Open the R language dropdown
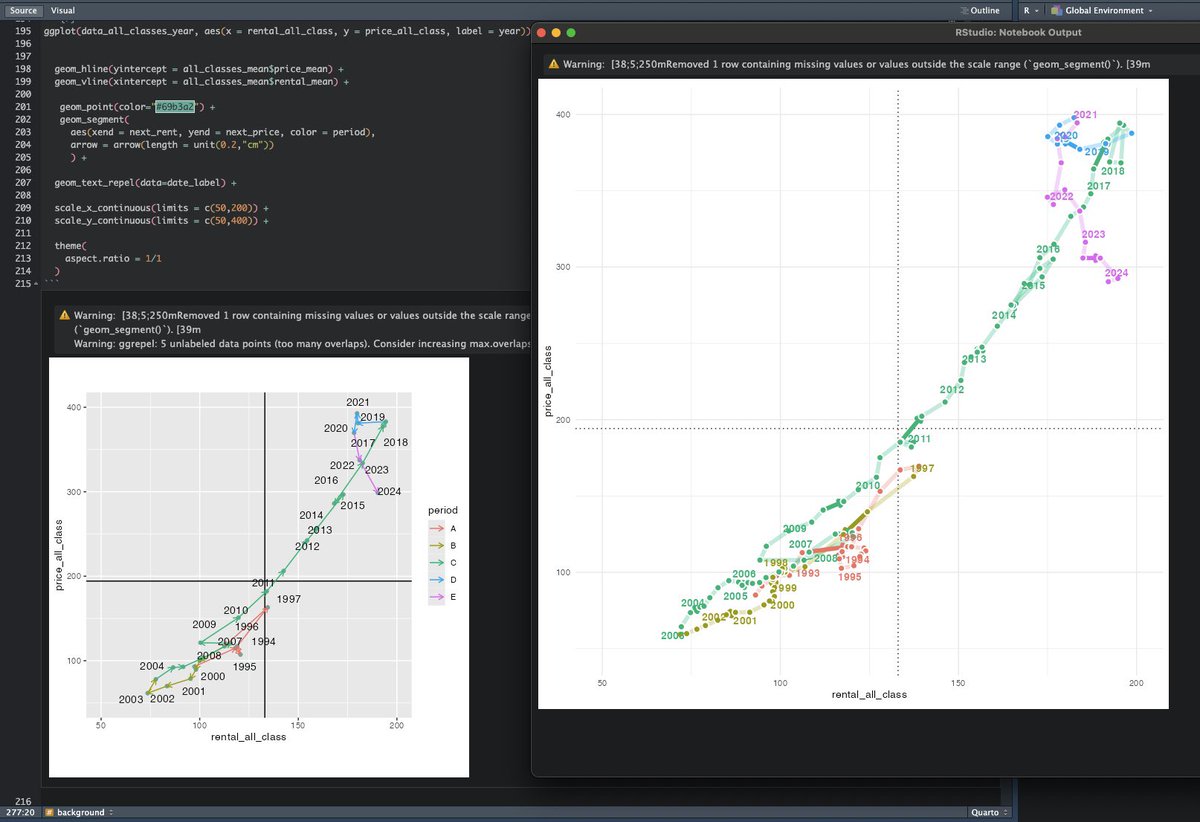Screen dimensions: 1200x822 point(1031,10)
